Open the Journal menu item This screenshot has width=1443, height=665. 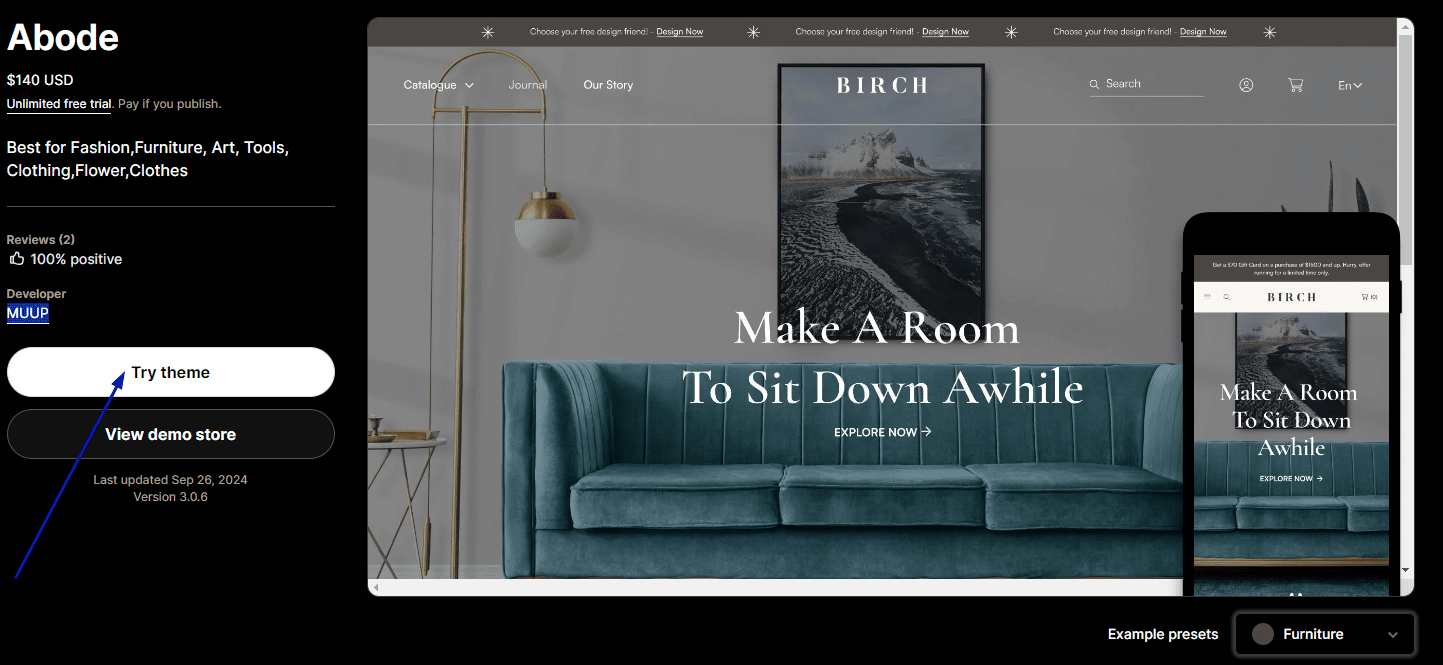[527, 85]
